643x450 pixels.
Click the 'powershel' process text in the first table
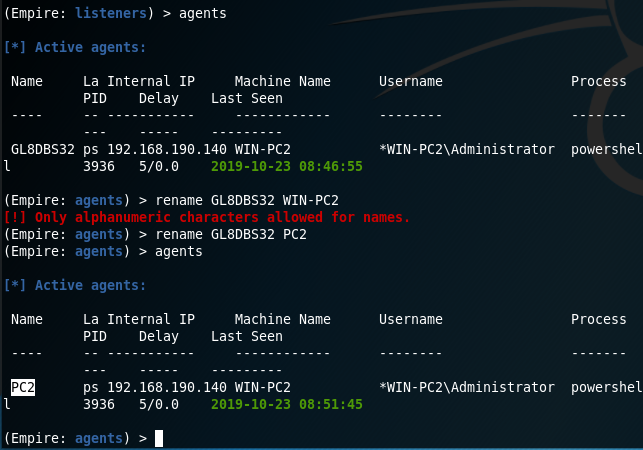[607, 149]
